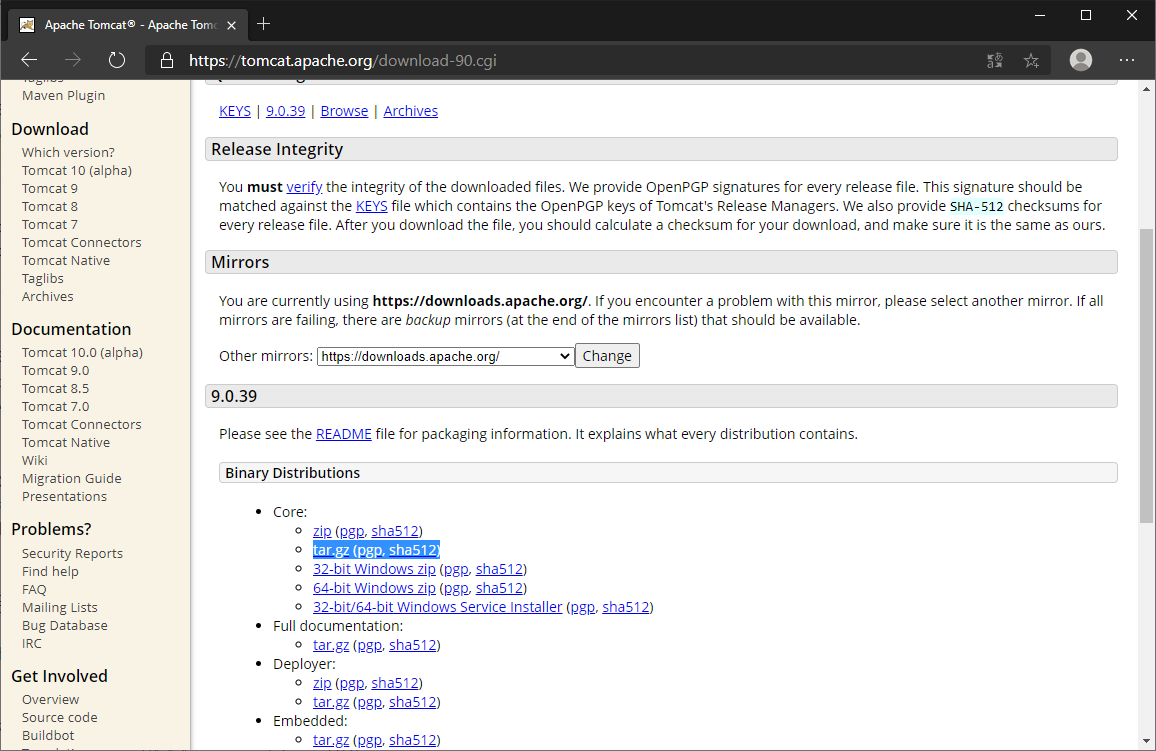Image resolution: width=1156 pixels, height=751 pixels.
Task: Open the user profile avatar
Action: coord(1081,60)
